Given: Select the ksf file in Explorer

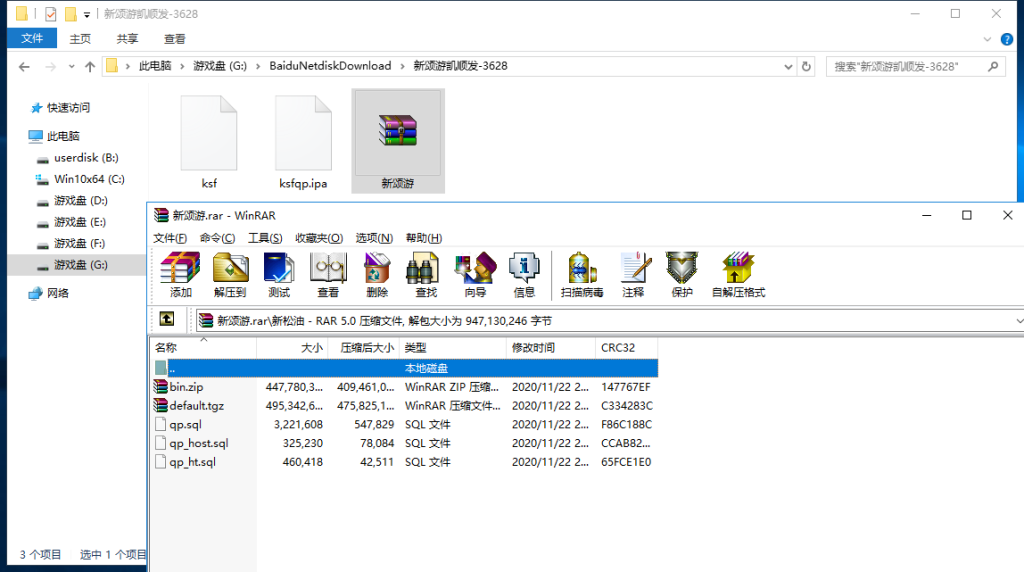Looking at the screenshot, I should pyautogui.click(x=209, y=142).
